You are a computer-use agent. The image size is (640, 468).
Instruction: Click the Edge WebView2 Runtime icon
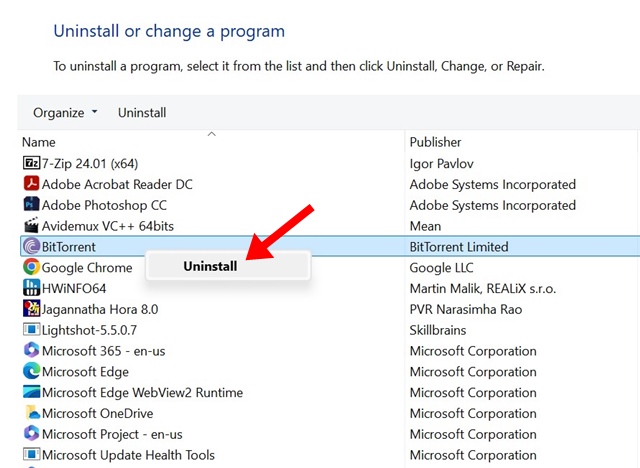[31, 392]
